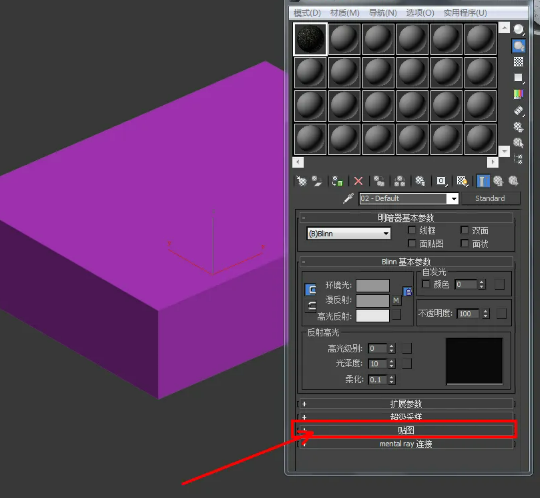Viewport: 540px width, 498px height.
Task: Expand the 超级采样 rollout
Action: (406, 417)
